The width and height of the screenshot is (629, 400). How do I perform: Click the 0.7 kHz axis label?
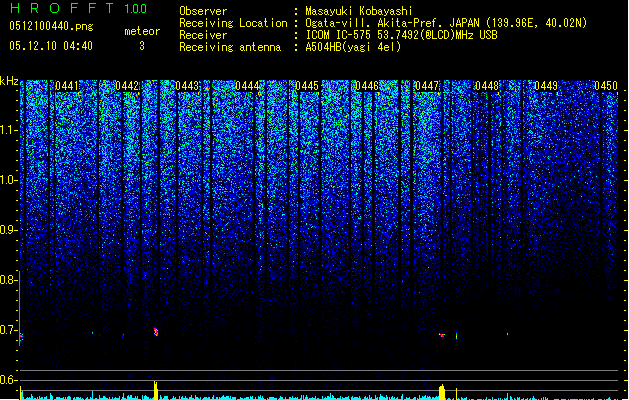(8, 330)
